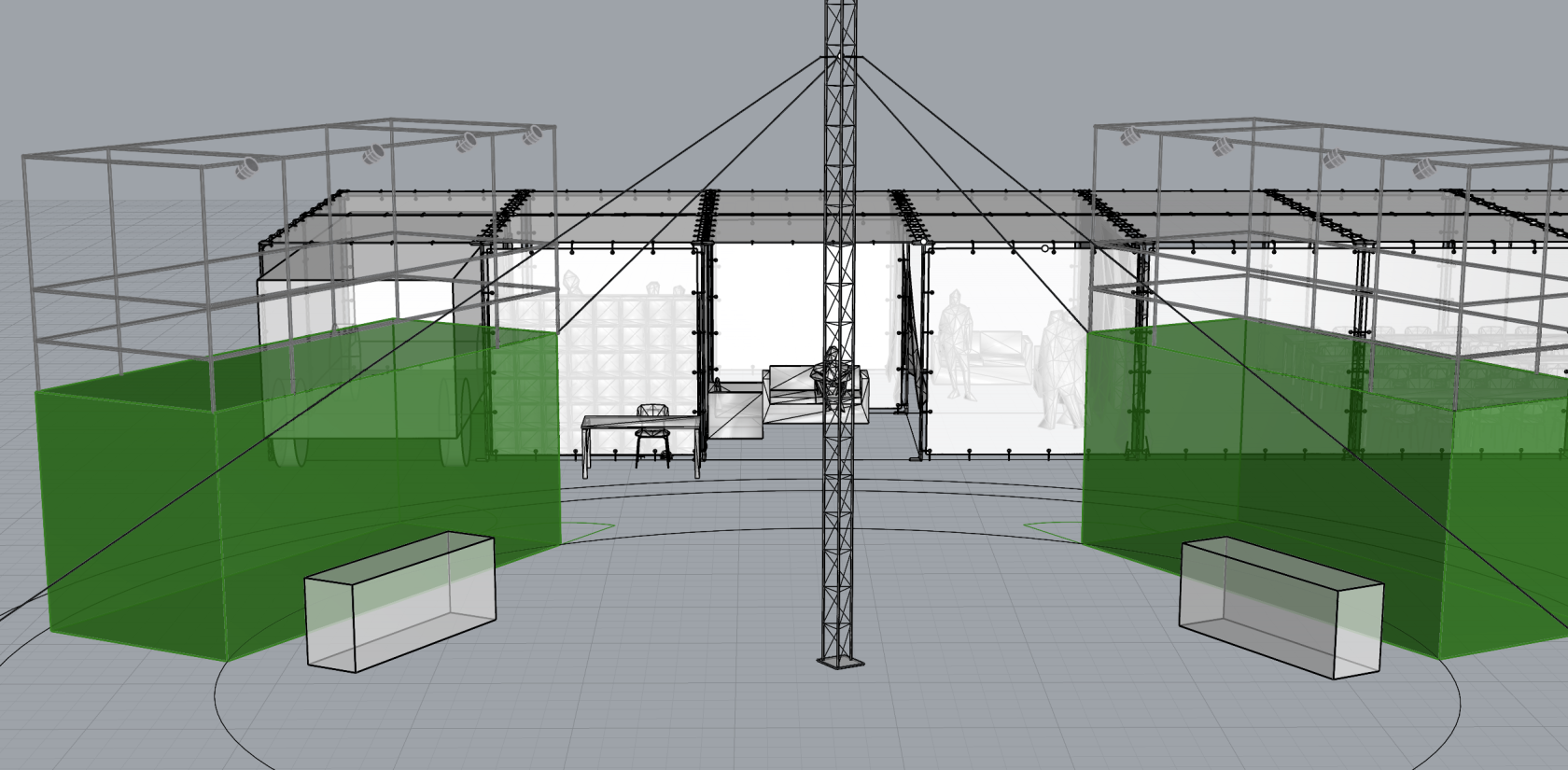This screenshot has width=1568, height=770.
Task: Select the leftmost spotlight on the left lighting frame
Action: [247, 169]
